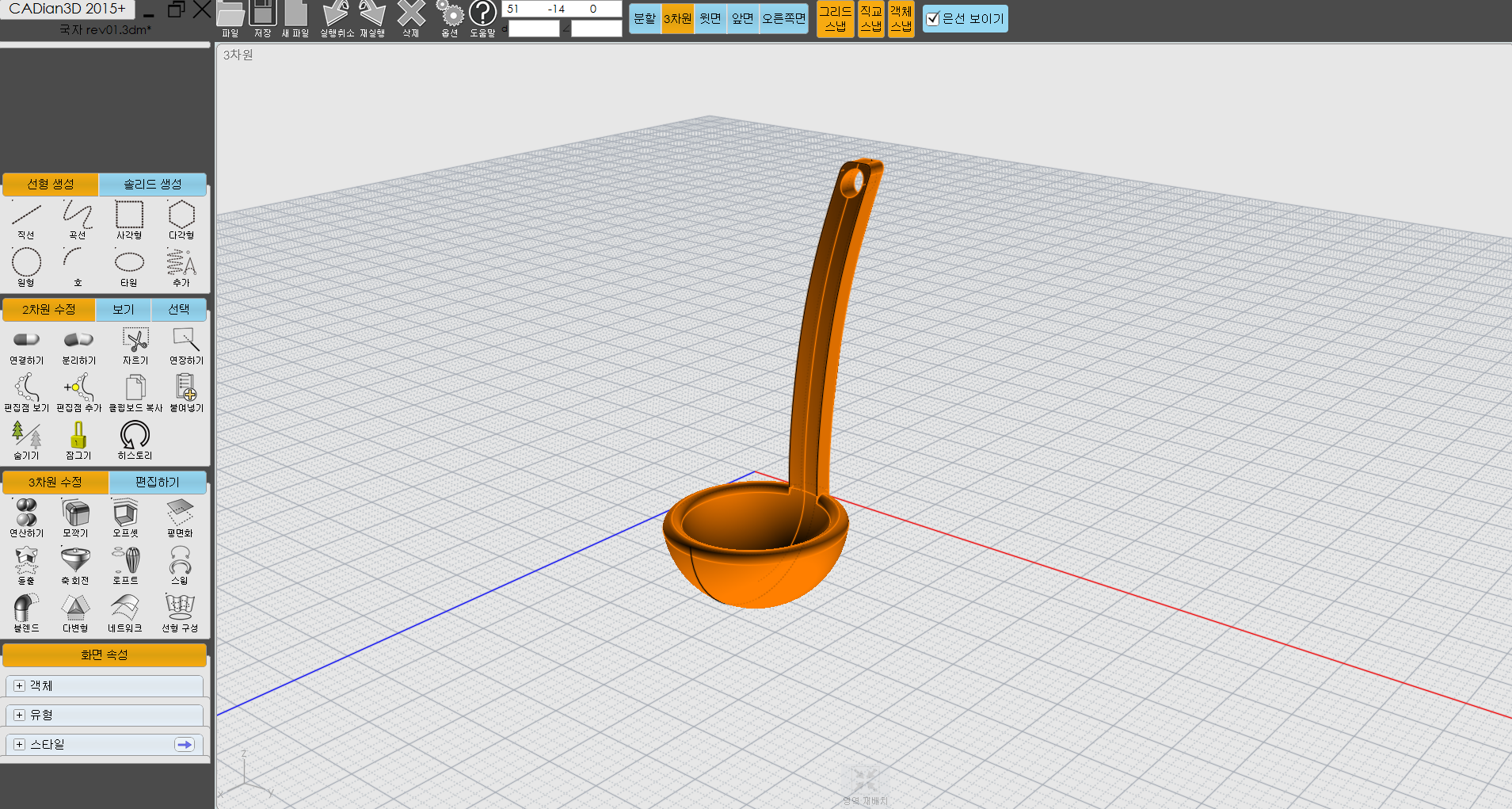This screenshot has height=809, width=1512.
Task: Expand the 스타일 section
Action: click(x=20, y=744)
